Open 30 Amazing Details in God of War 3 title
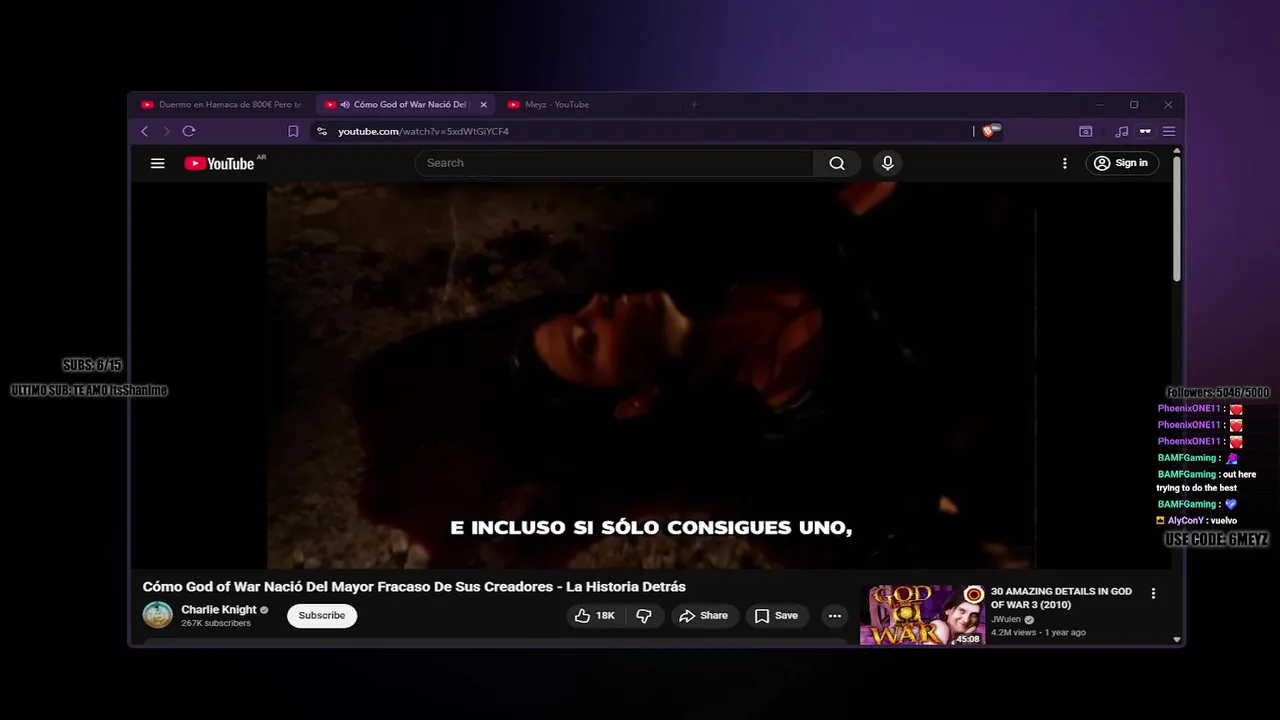Viewport: 1280px width, 720px height. (1061, 598)
